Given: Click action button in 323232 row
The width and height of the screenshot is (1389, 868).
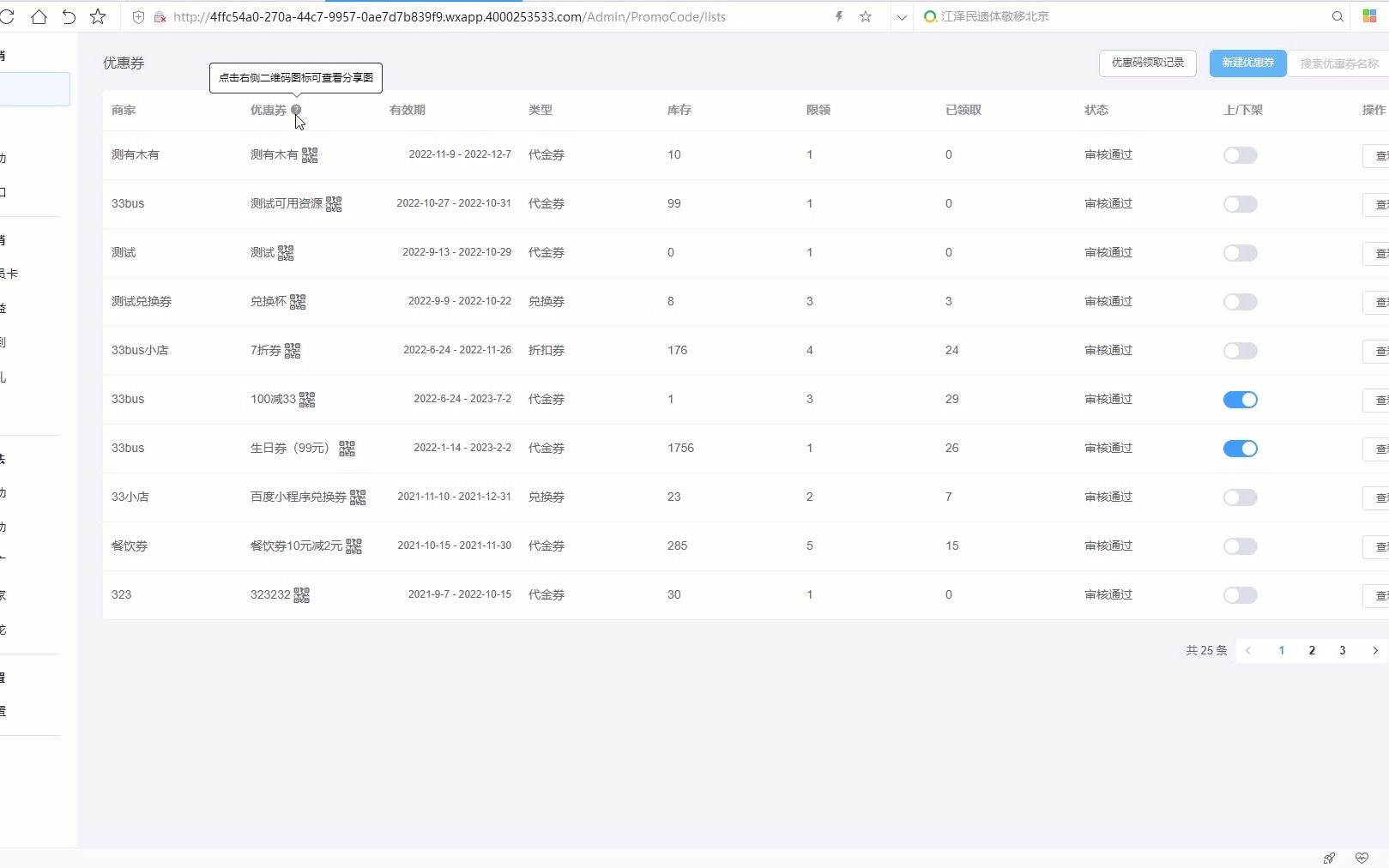Looking at the screenshot, I should pyautogui.click(x=1377, y=595).
